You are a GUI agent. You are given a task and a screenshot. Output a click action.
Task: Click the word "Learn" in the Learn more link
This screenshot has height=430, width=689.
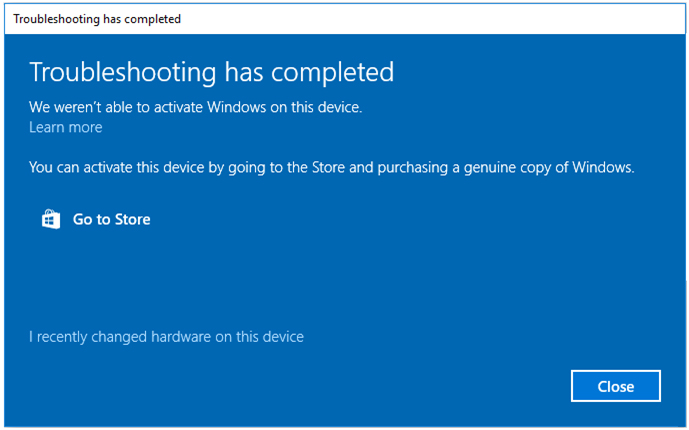[x=46, y=127]
